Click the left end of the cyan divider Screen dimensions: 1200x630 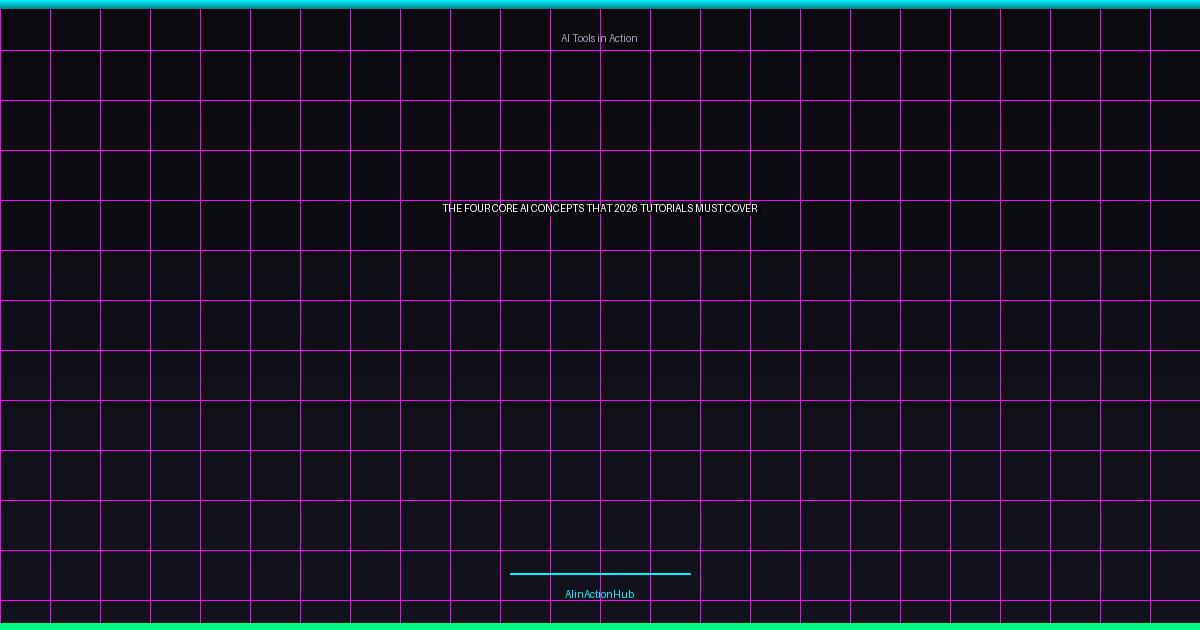(x=513, y=574)
